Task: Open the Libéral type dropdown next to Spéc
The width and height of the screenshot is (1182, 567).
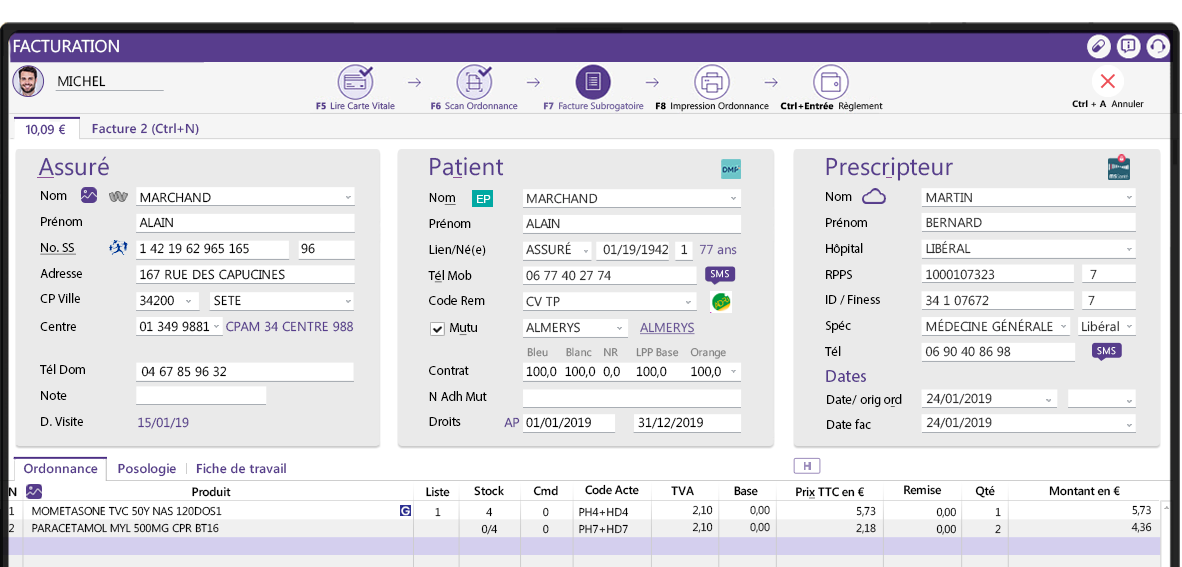Action: [1128, 326]
